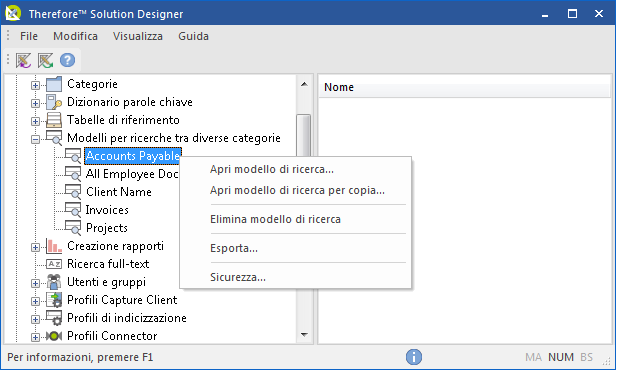This screenshot has width=617, height=371.
Task: Open the Visualizza menu
Action: click(x=138, y=36)
